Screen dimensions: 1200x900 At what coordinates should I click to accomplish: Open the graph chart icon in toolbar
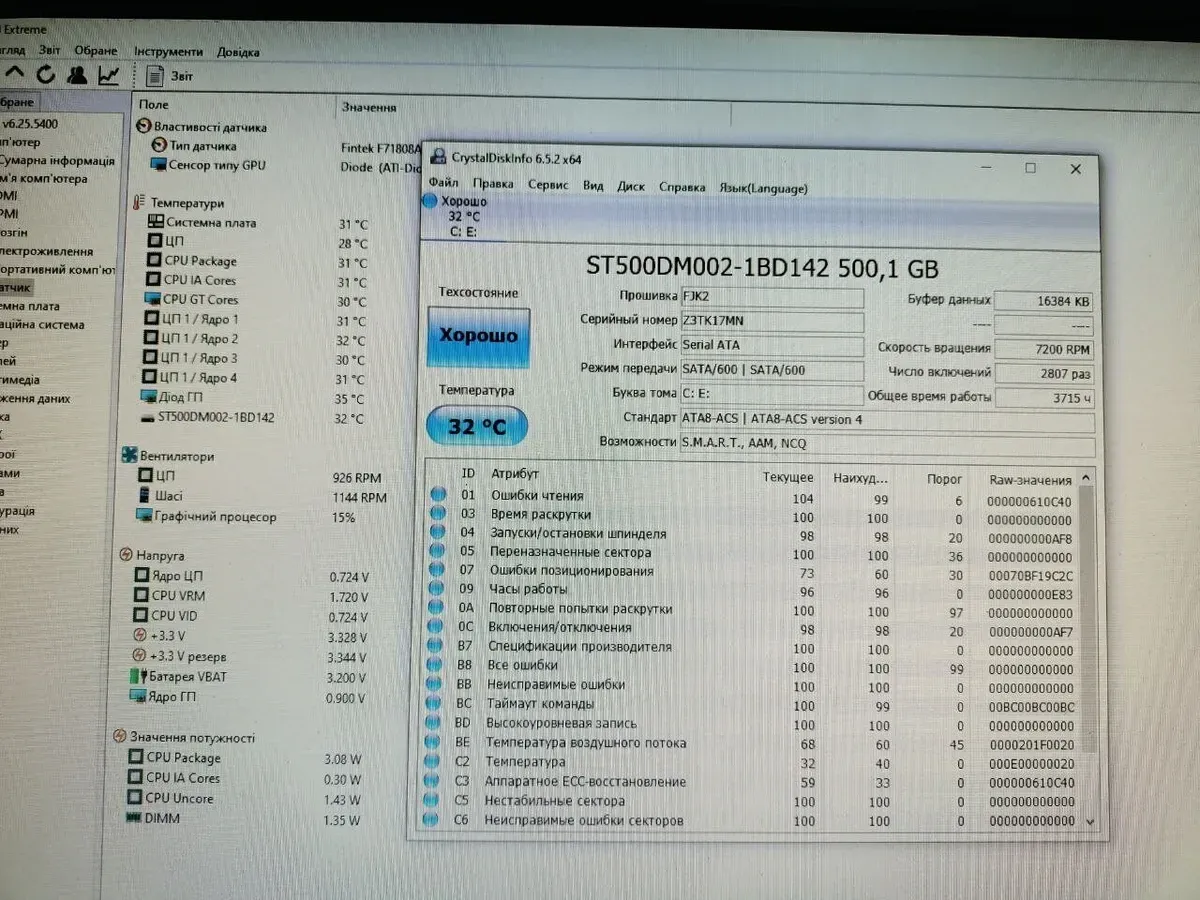click(x=108, y=75)
